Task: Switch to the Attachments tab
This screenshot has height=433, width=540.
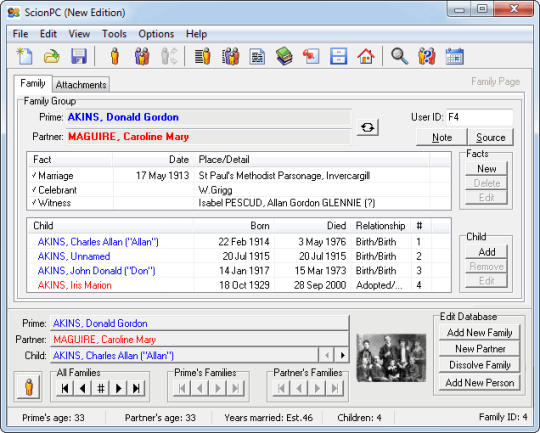Action: point(81,85)
